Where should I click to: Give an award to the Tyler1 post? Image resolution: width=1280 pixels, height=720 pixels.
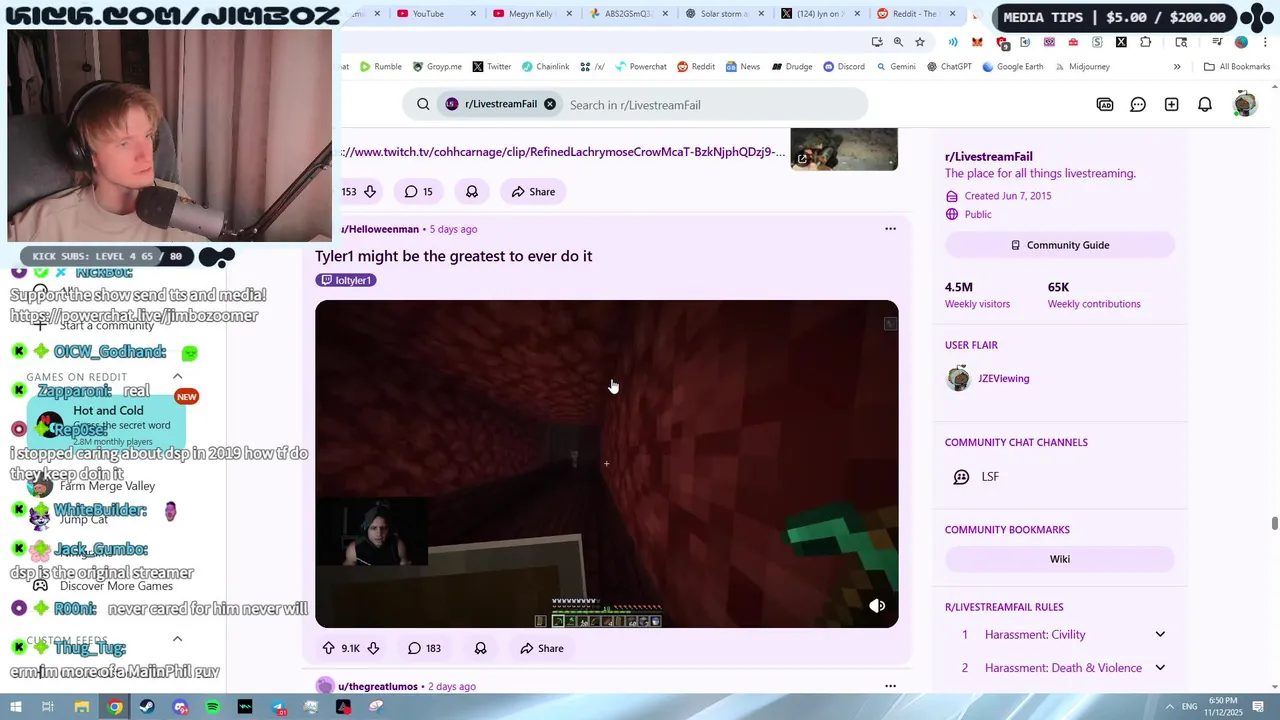click(480, 648)
